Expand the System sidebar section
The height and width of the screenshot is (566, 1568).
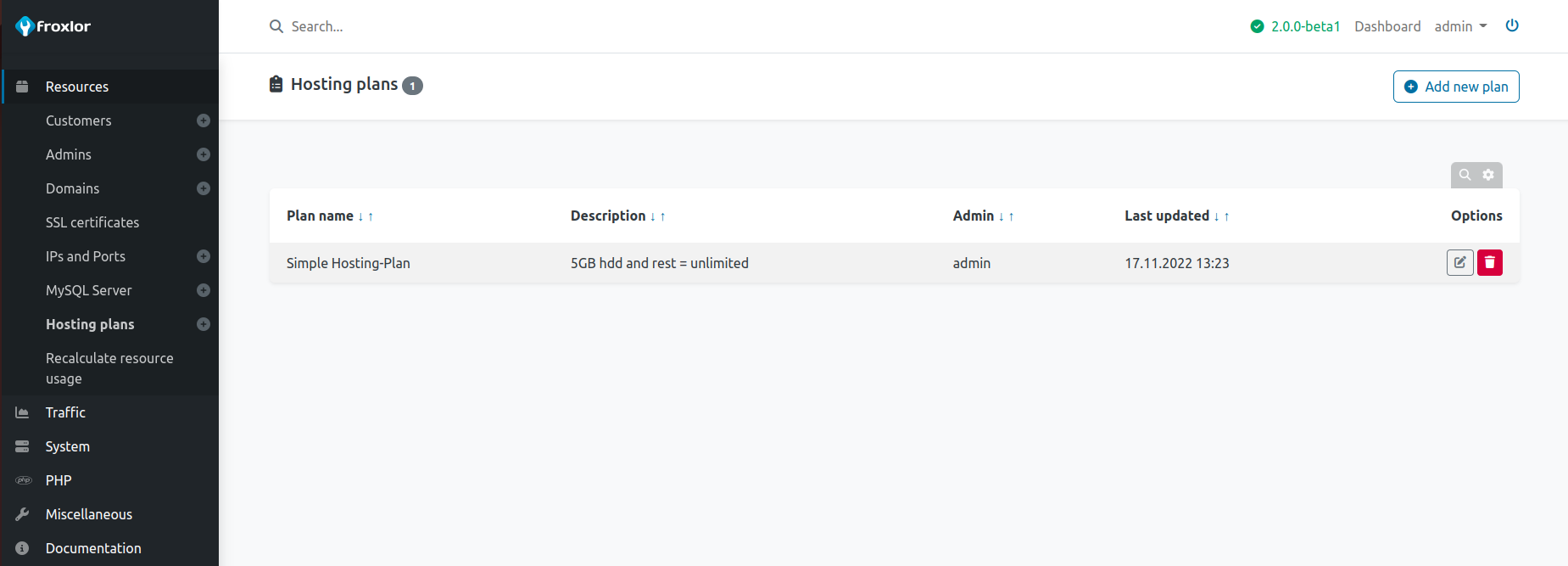(x=67, y=446)
